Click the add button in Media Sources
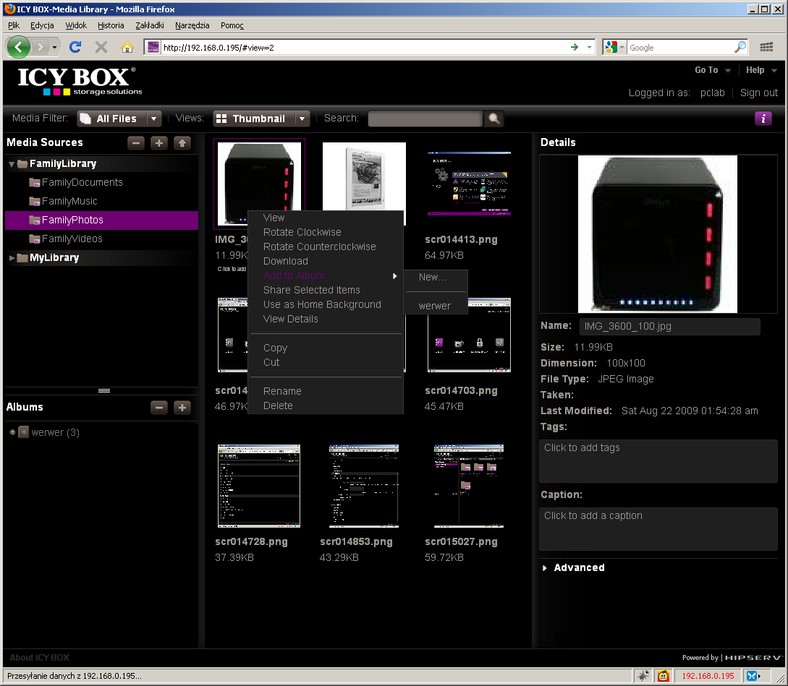The image size is (788, 686). (x=159, y=143)
